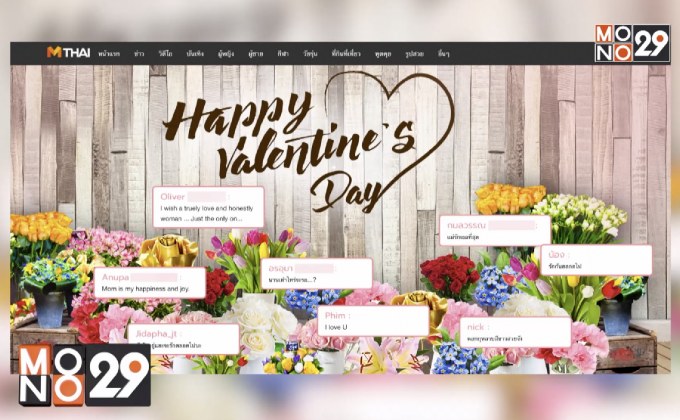Open the หน้าแรก home menu item
The image size is (680, 420).
pos(109,54)
